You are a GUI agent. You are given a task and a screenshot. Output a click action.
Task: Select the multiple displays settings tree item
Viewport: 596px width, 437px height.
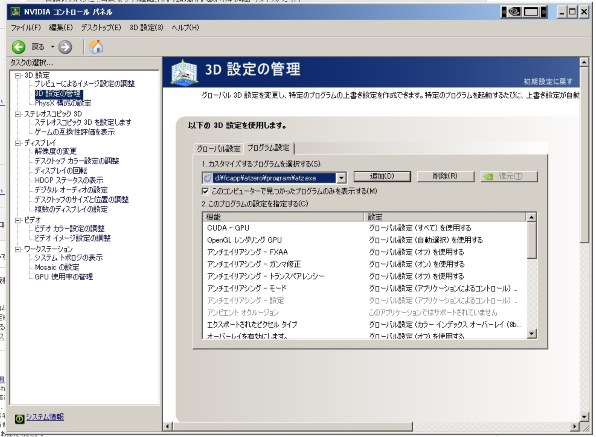coord(71,209)
